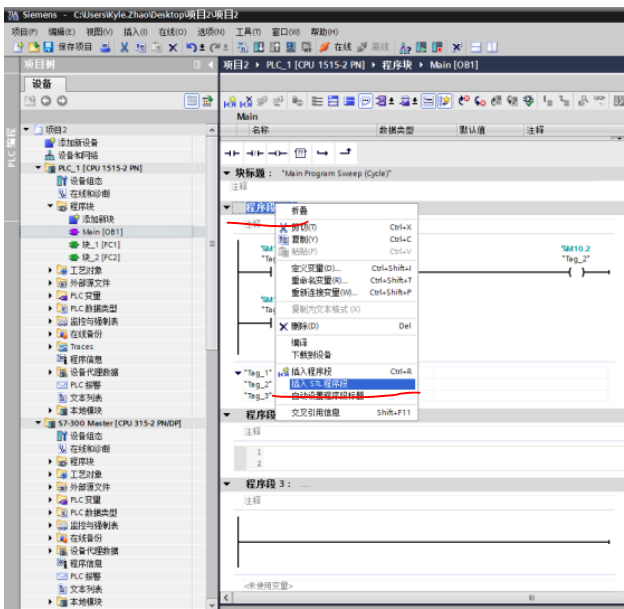
Task: Click the close branch instruction icon
Action: point(345,152)
